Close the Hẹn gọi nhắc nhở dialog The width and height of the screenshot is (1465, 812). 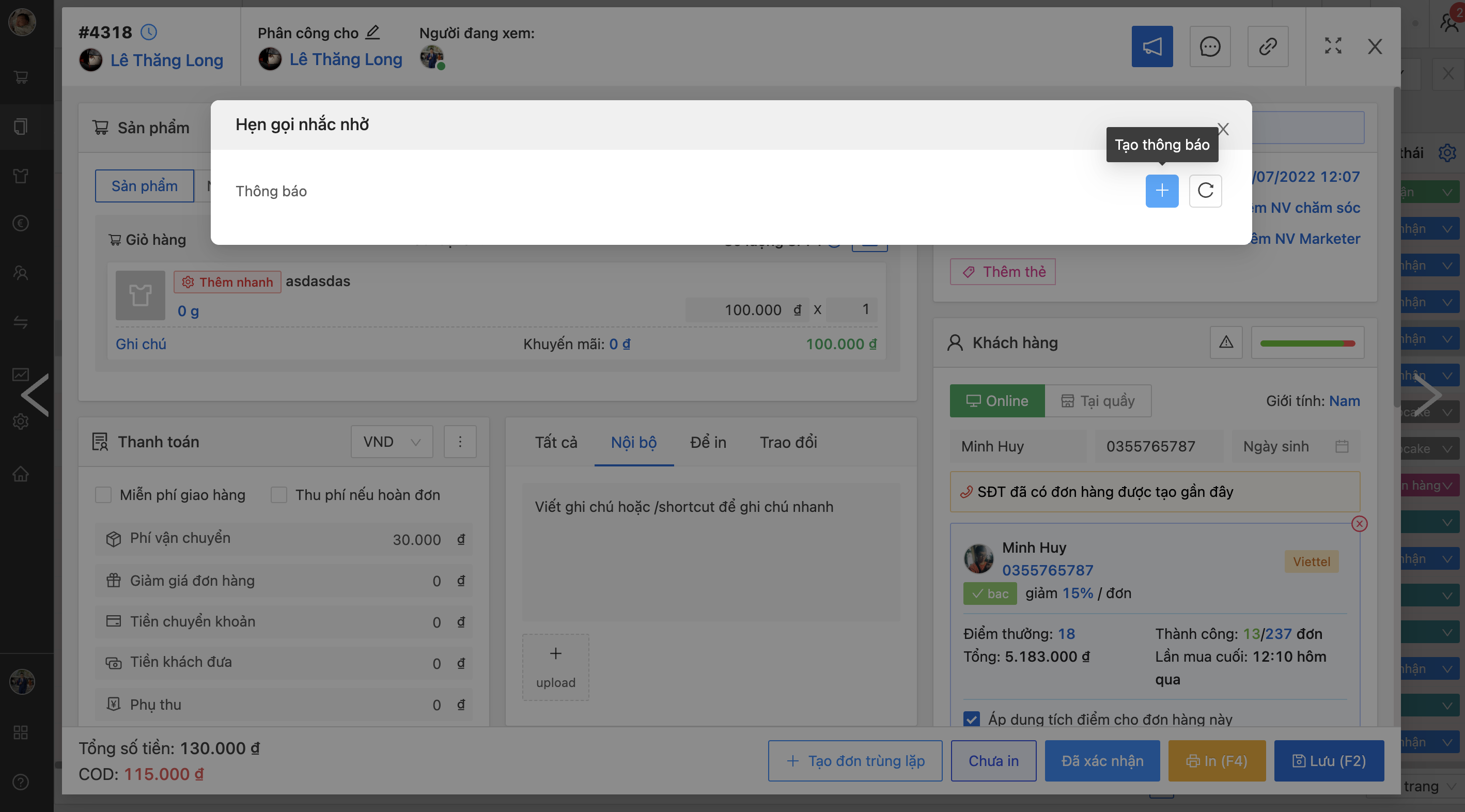coord(1223,130)
